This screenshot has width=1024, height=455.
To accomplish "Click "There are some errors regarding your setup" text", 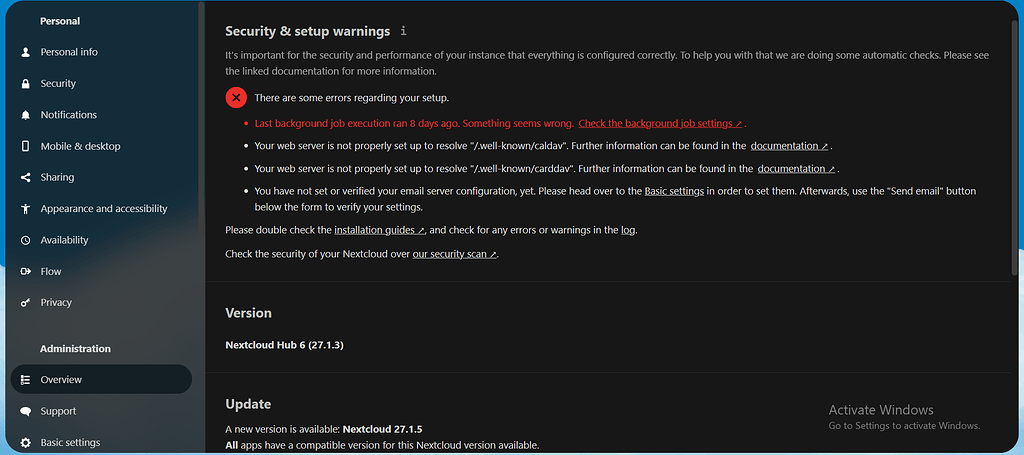I will 351,98.
